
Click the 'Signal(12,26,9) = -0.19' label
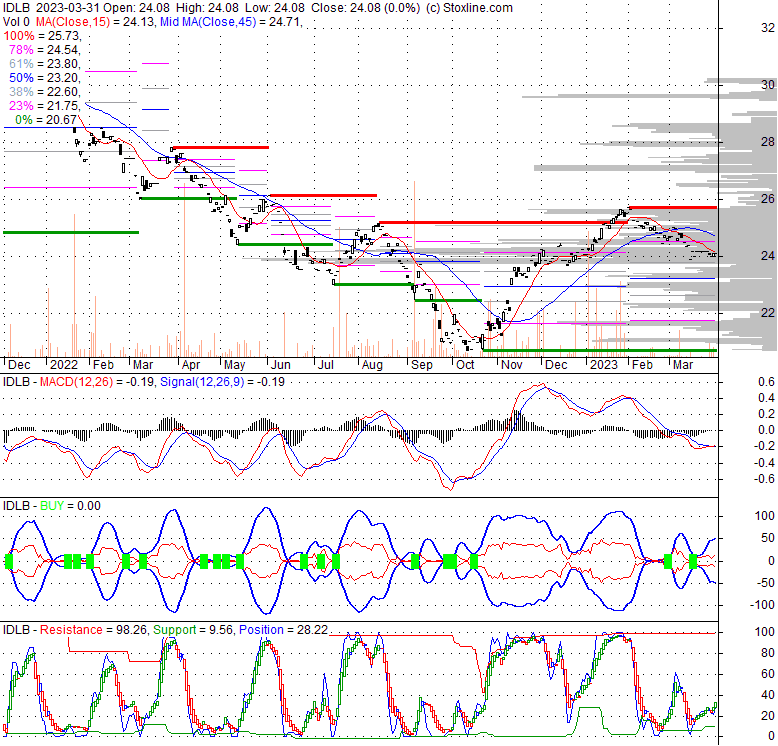point(222,382)
